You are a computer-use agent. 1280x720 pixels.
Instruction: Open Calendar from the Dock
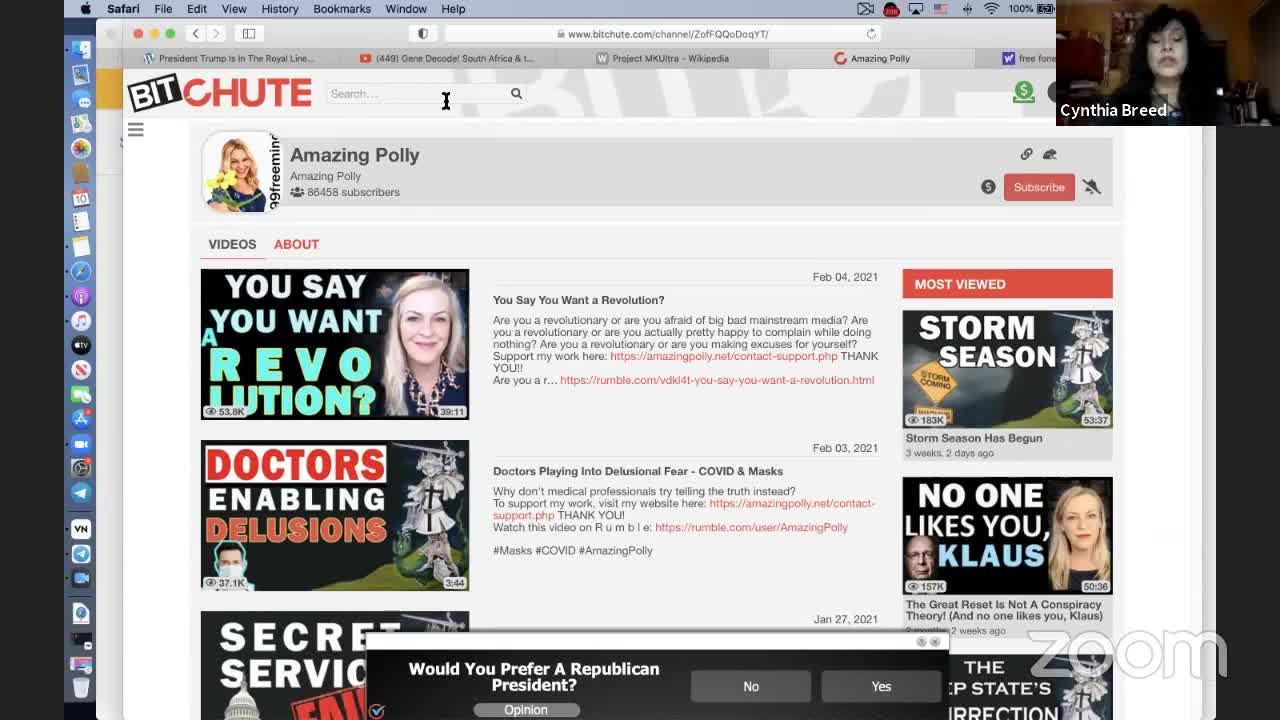[x=81, y=198]
